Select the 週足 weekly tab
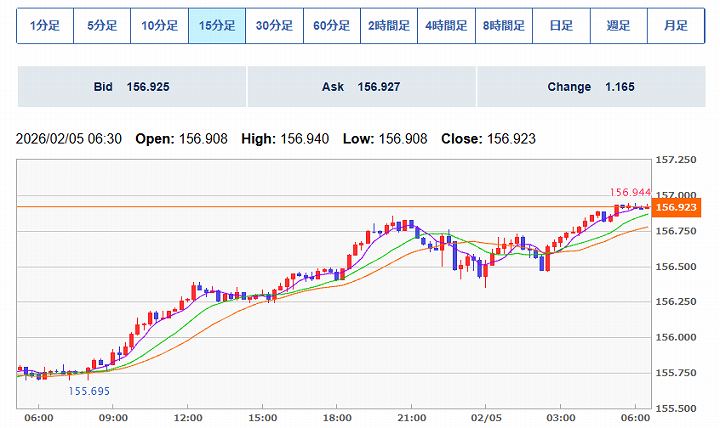The height and width of the screenshot is (428, 720). (x=617, y=26)
